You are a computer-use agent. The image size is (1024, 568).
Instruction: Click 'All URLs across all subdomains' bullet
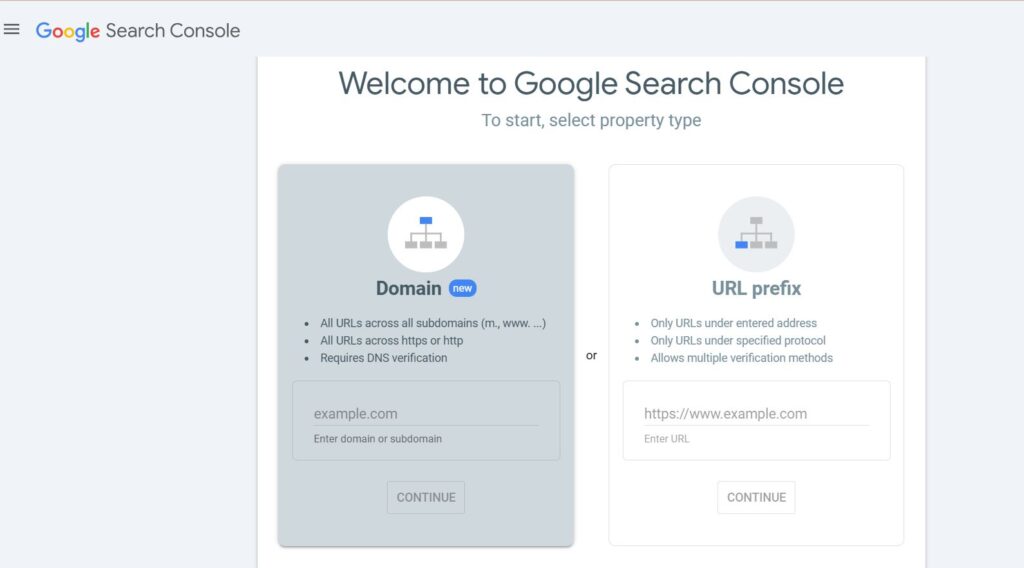433,323
